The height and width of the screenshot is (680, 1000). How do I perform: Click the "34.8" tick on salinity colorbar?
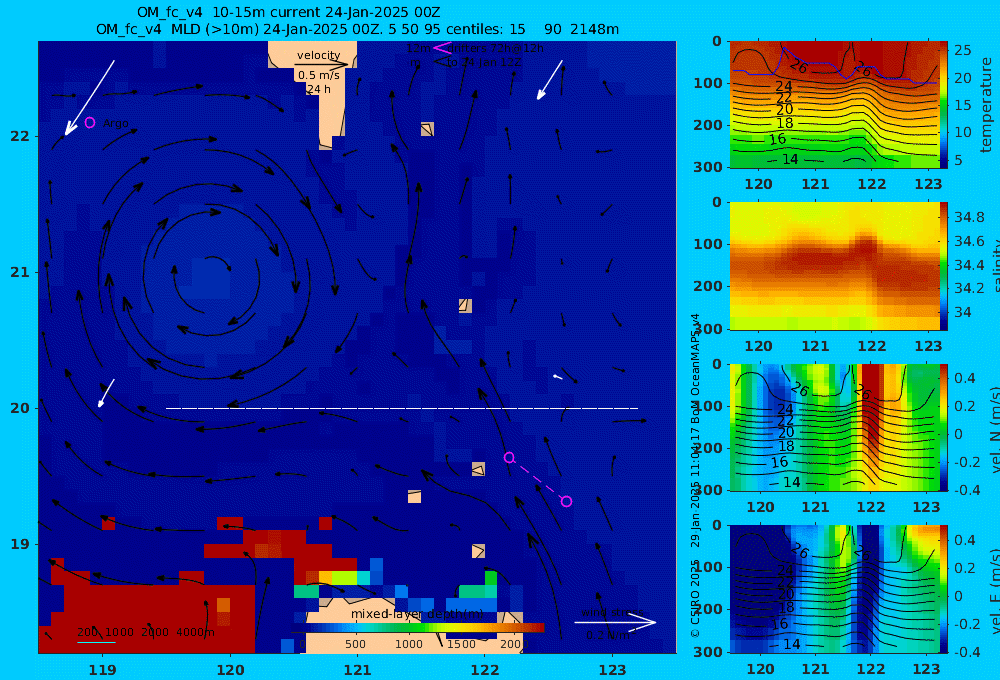[969, 218]
